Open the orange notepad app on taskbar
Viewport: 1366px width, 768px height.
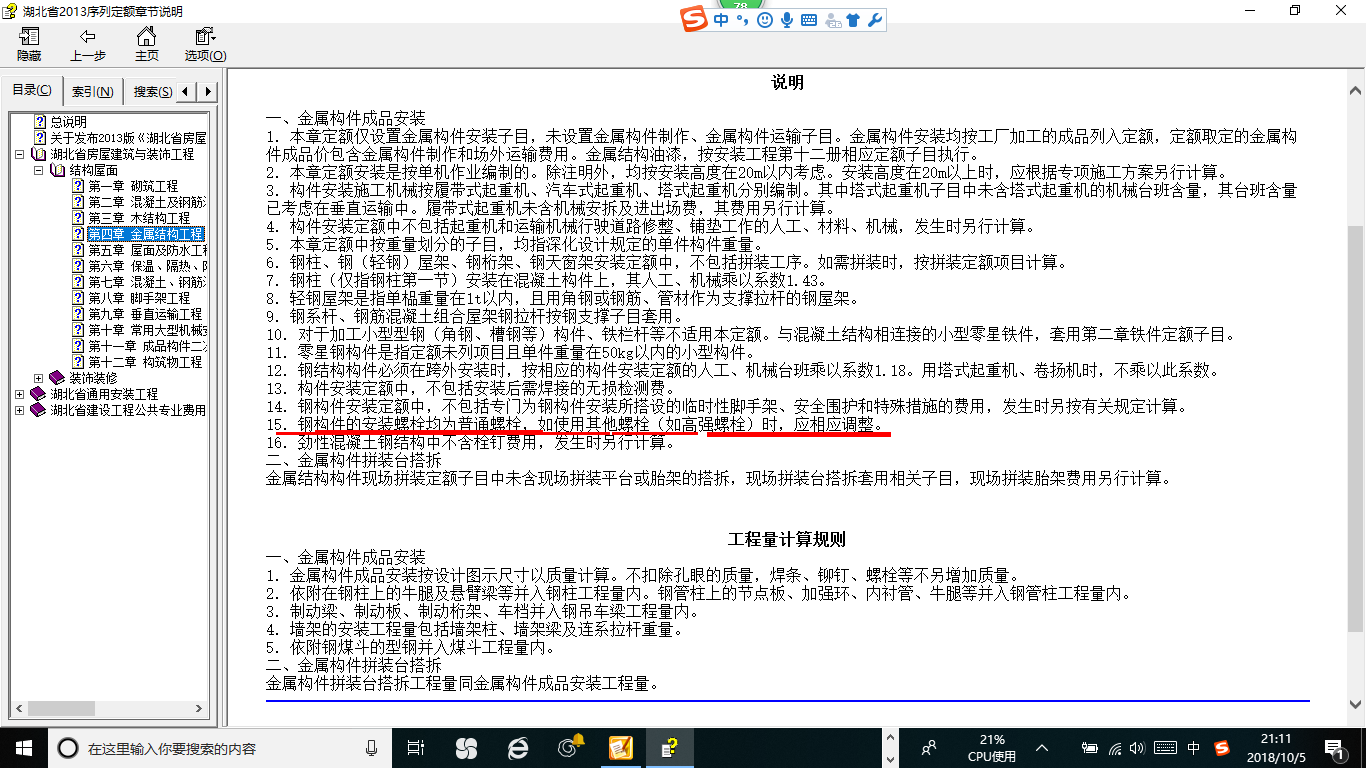click(621, 748)
